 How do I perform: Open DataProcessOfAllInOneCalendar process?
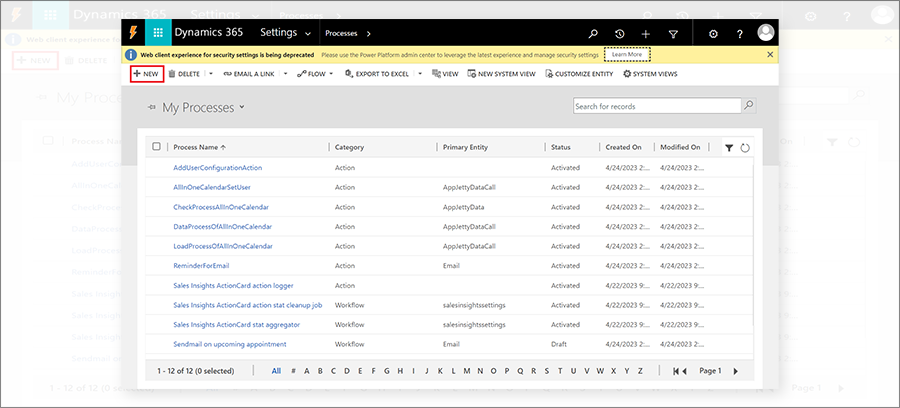click(223, 226)
